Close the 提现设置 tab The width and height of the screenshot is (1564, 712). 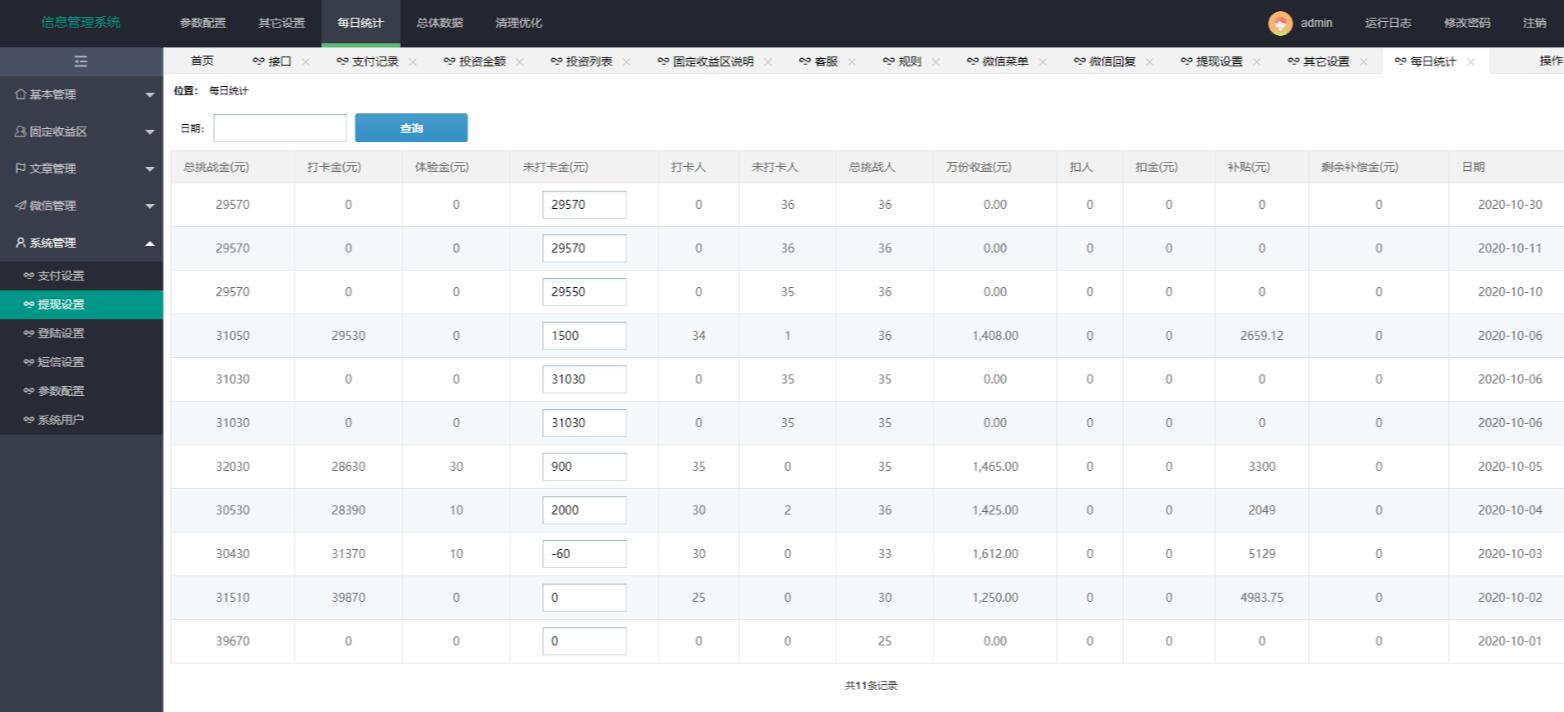pos(1256,62)
